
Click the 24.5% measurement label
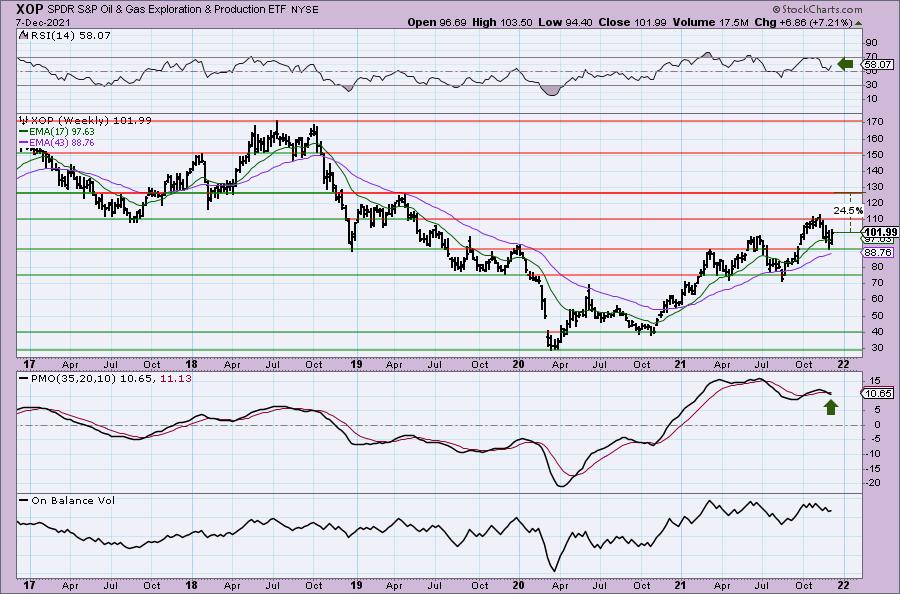pos(848,211)
